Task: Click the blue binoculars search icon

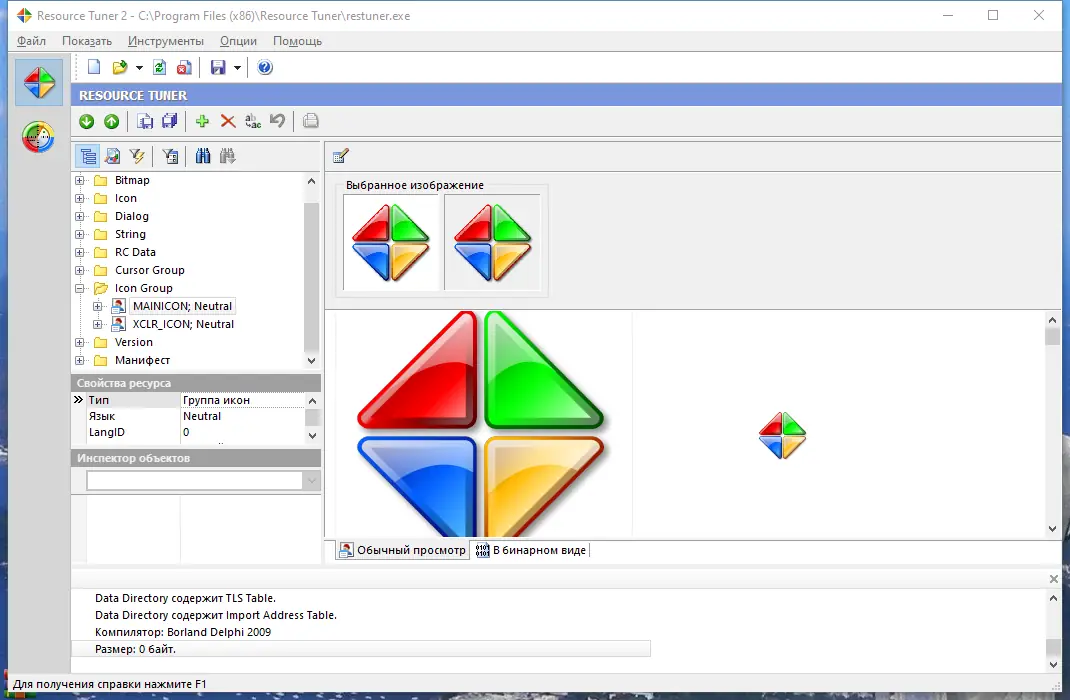Action: pyautogui.click(x=203, y=156)
